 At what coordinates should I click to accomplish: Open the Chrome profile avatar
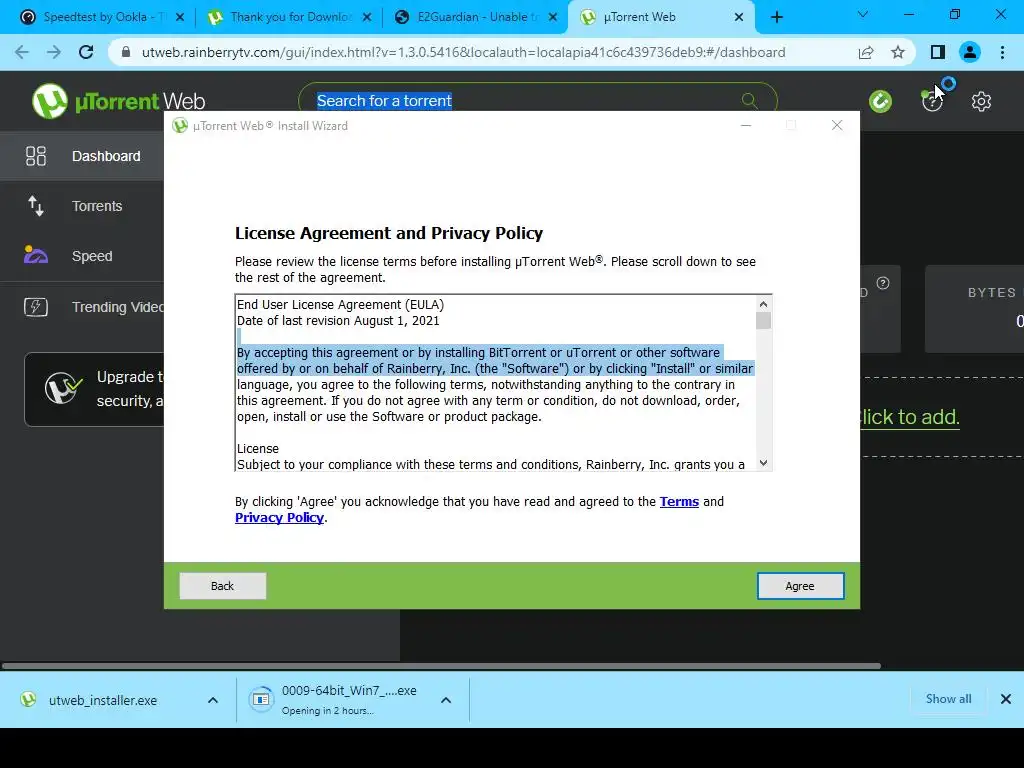point(970,52)
